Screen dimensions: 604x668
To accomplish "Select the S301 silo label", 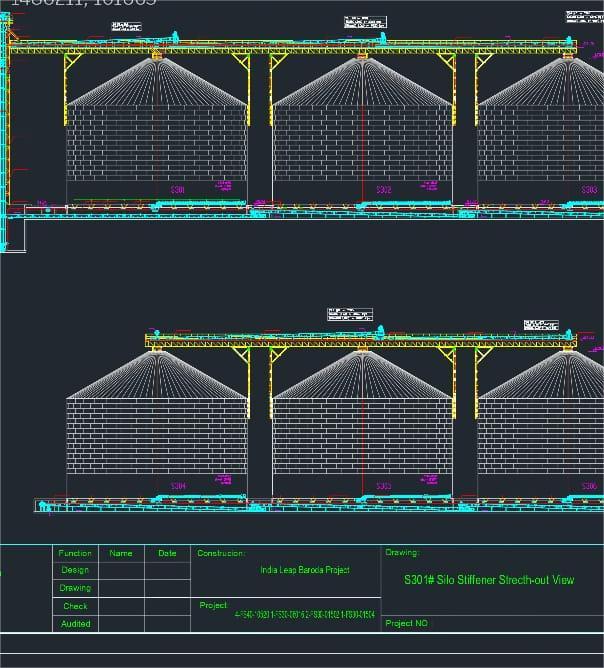I will point(178,189).
